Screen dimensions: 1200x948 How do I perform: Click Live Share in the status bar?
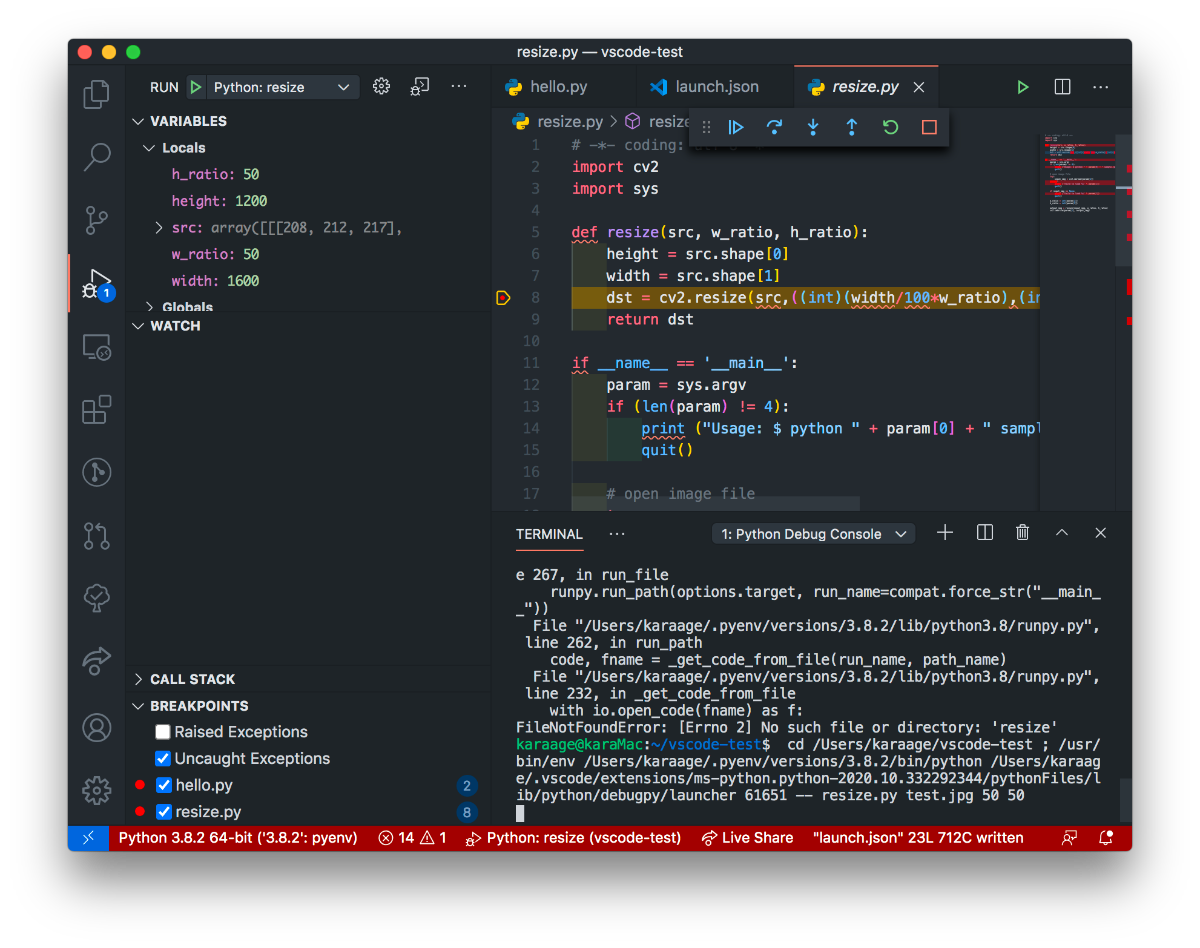(x=747, y=838)
